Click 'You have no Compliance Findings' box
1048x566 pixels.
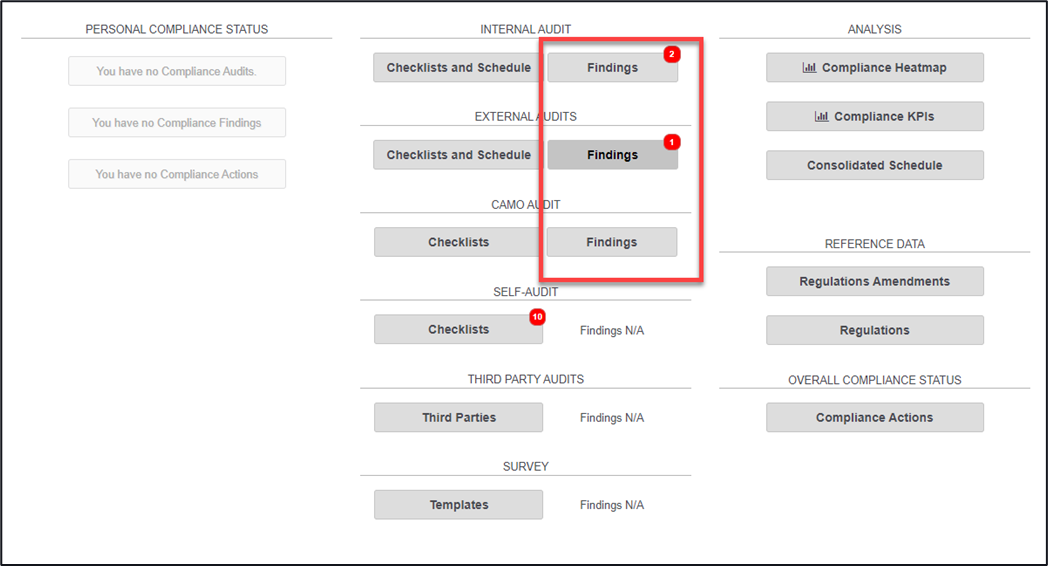tap(177, 123)
